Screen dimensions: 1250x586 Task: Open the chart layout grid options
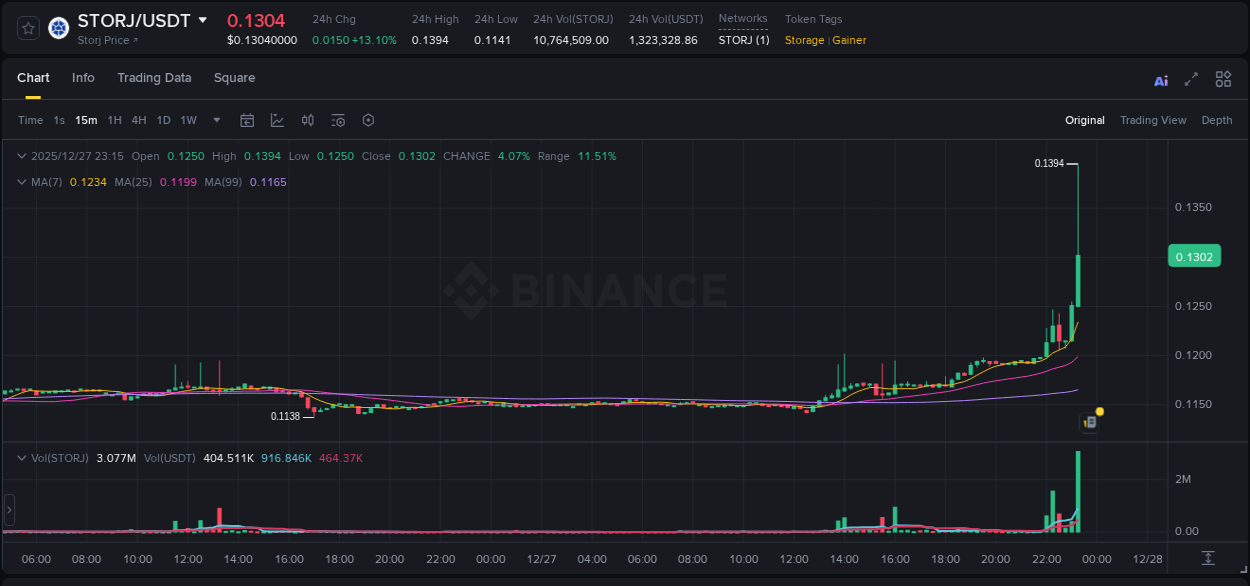pos(1223,78)
